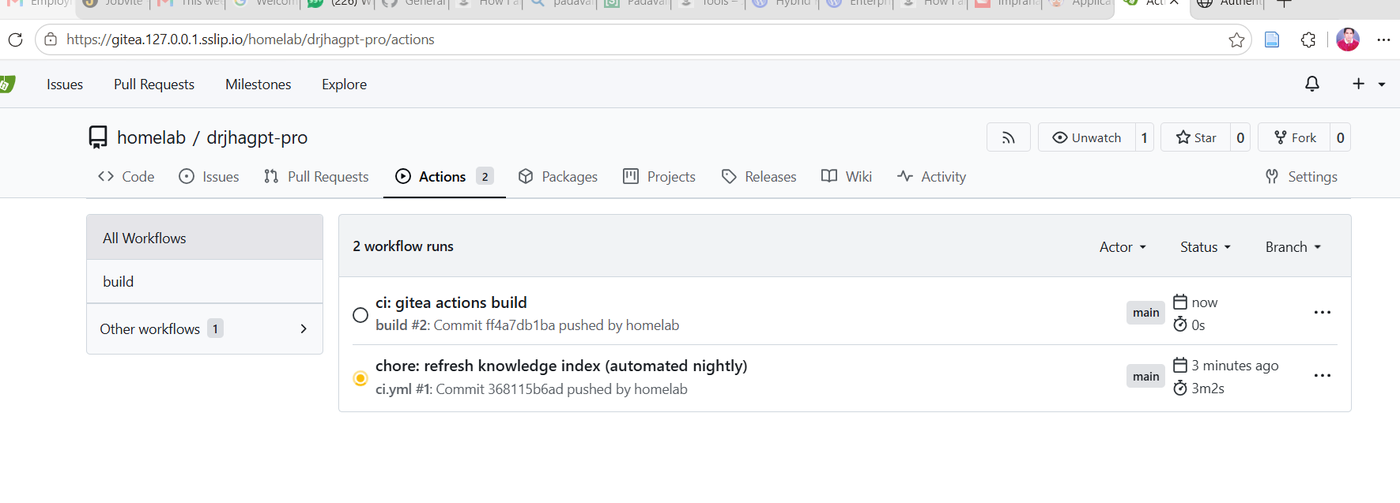Image resolution: width=1400 pixels, height=503 pixels.
Task: Open run 'chore: refresh knowledge index'
Action: pos(561,366)
